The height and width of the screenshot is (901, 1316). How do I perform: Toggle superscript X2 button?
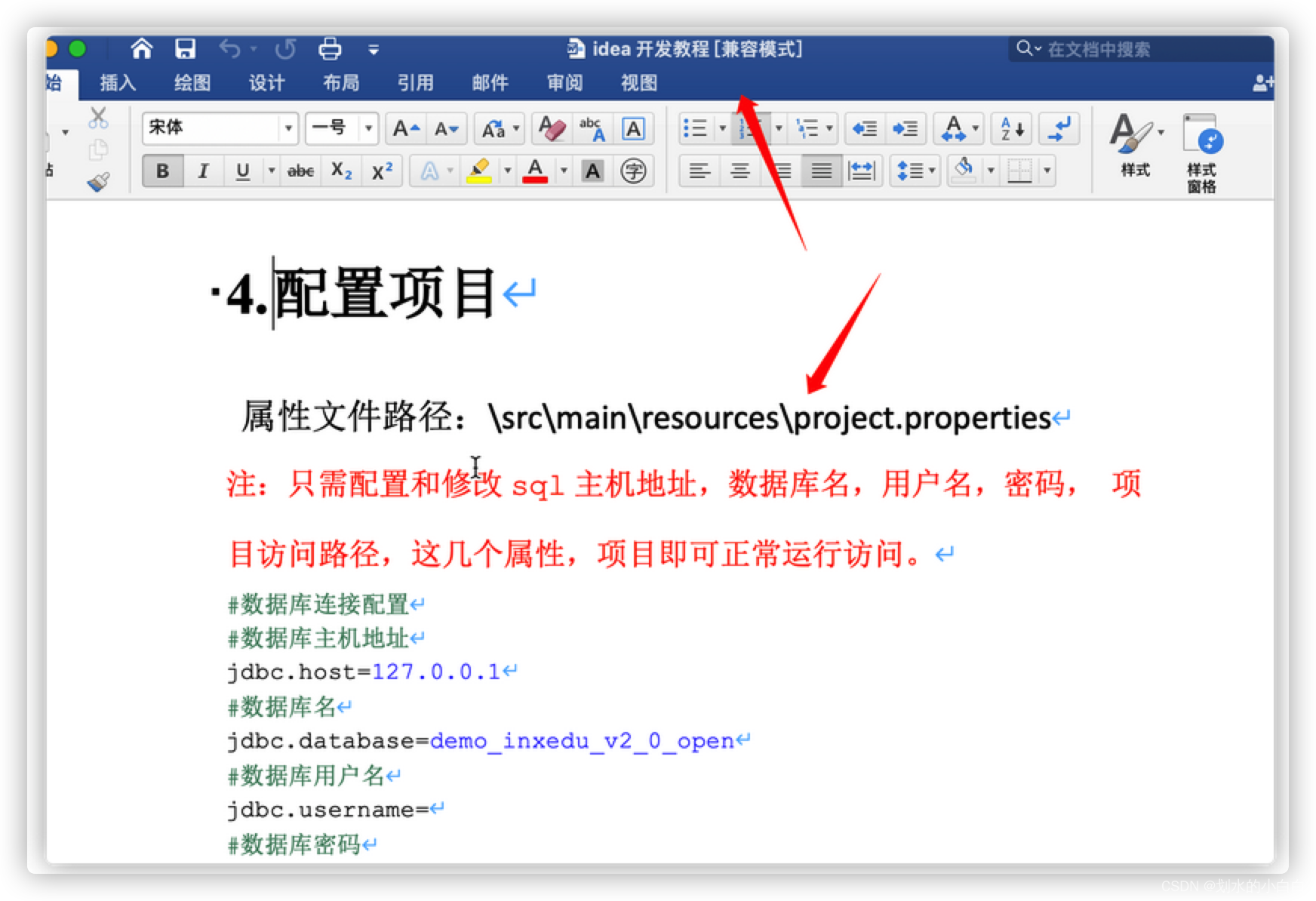coord(382,171)
